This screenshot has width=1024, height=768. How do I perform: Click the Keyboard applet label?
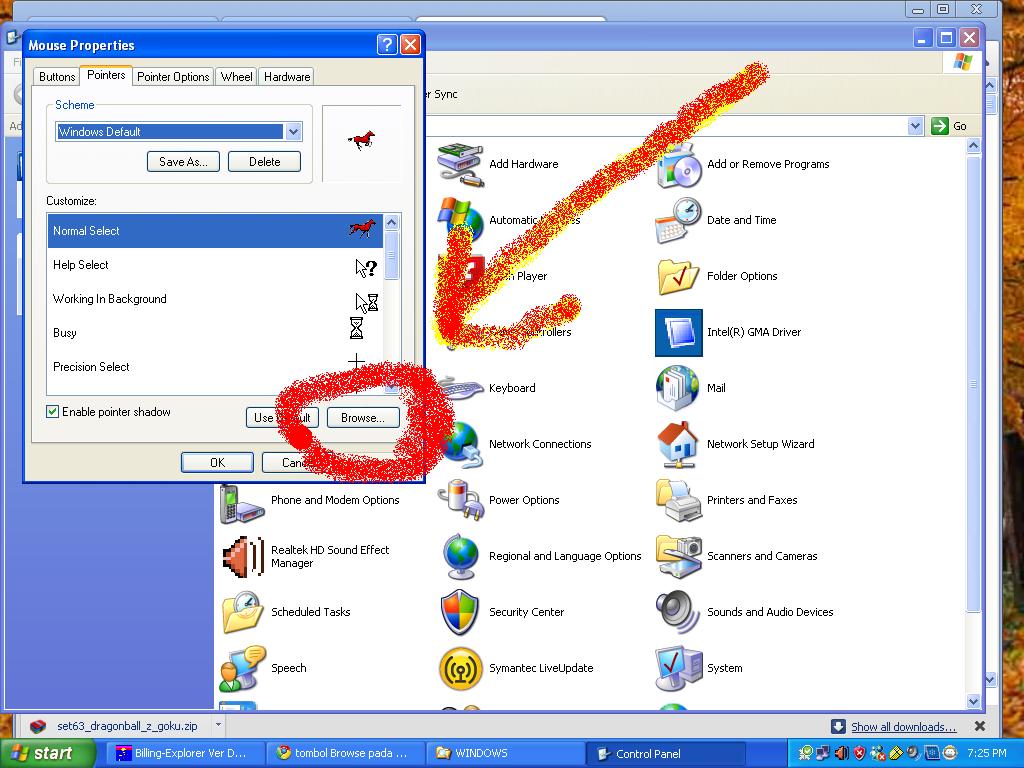click(512, 388)
